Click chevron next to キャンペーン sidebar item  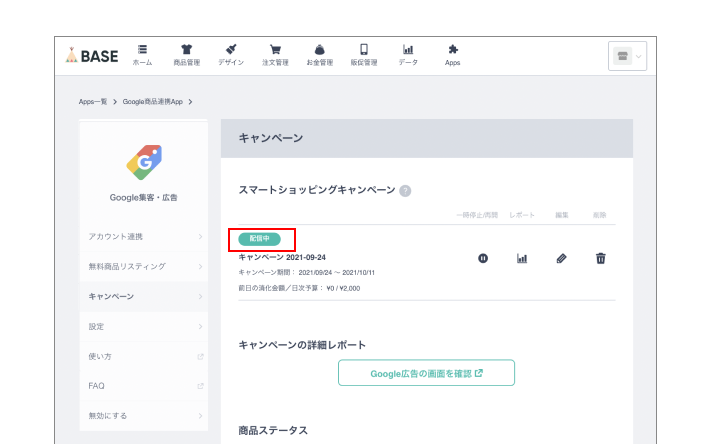tap(200, 296)
